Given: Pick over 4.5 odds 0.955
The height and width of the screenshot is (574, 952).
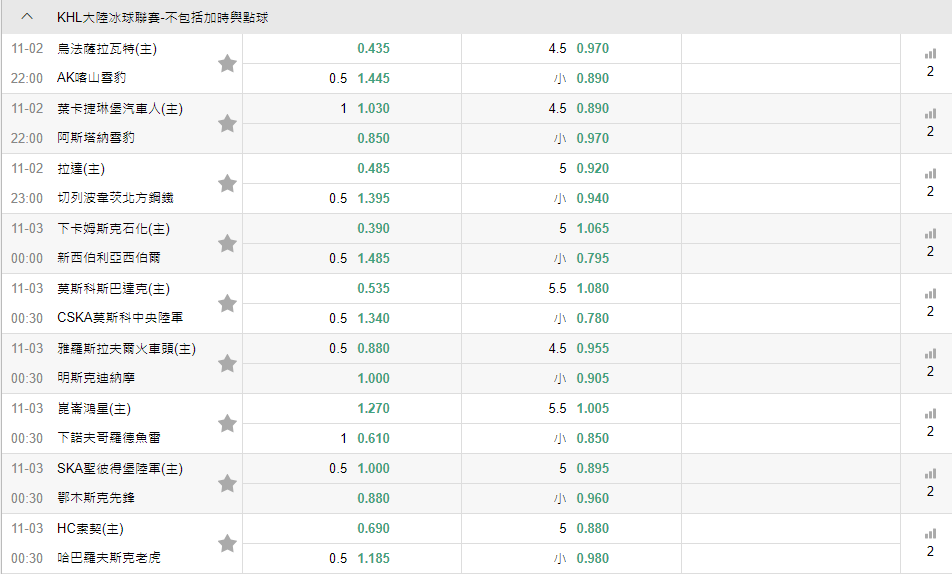Looking at the screenshot, I should point(593,349).
